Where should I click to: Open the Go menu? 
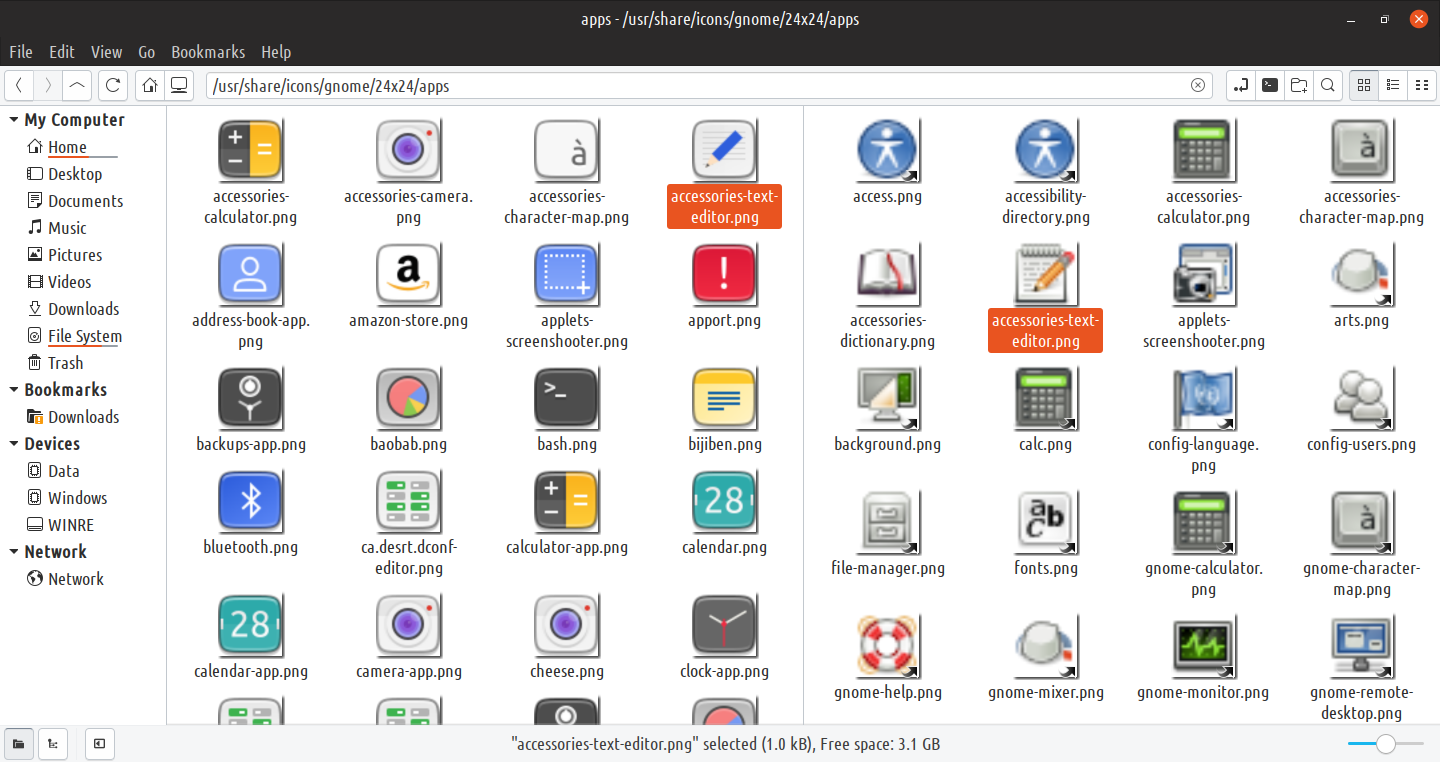click(146, 52)
